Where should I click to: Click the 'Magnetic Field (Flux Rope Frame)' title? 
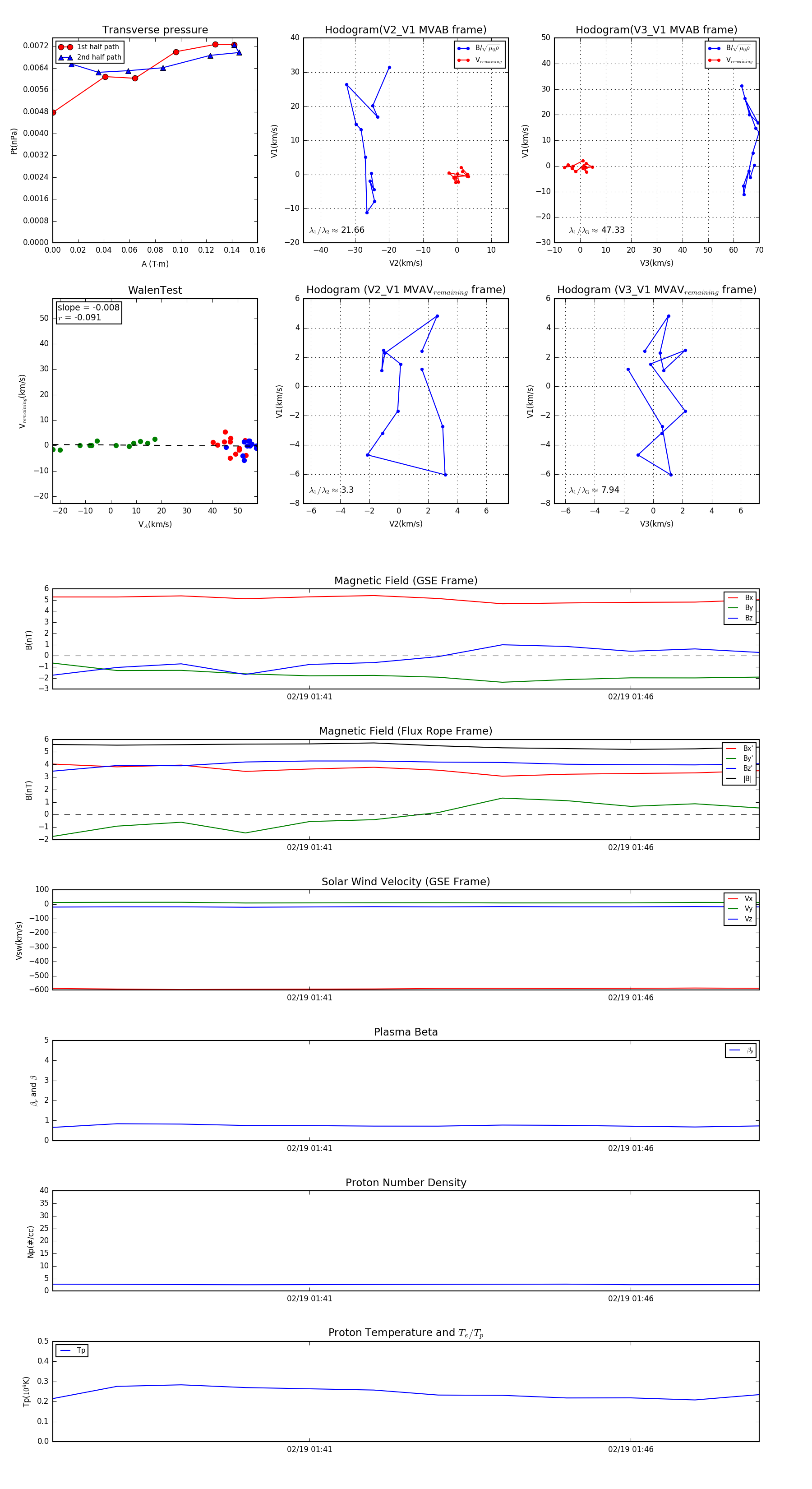pos(406,731)
